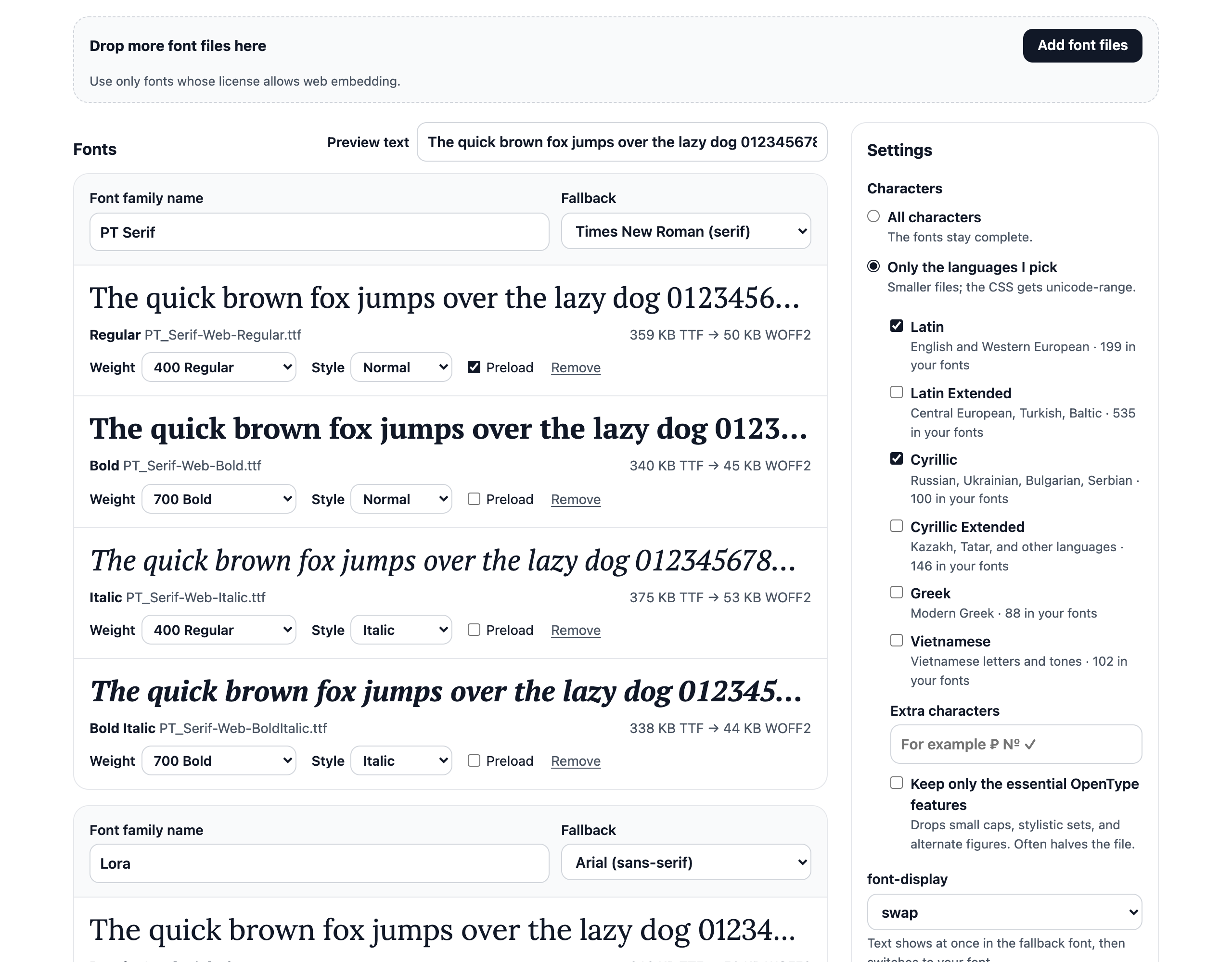1232x962 pixels.
Task: Enable Preload for PT_Serif-Web-Bold.ttf
Action: point(474,499)
